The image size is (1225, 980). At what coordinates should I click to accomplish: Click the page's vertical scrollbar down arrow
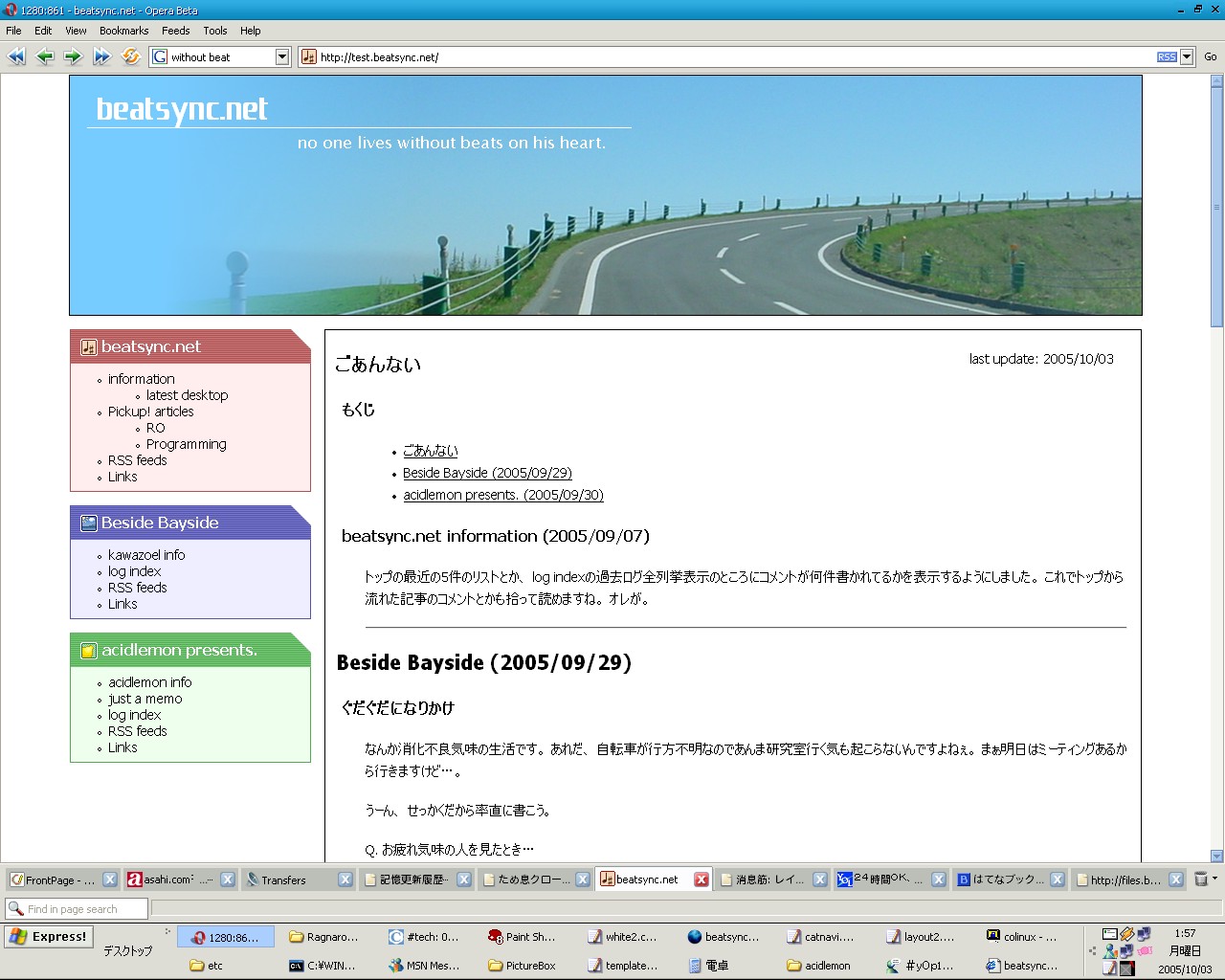[x=1216, y=857]
